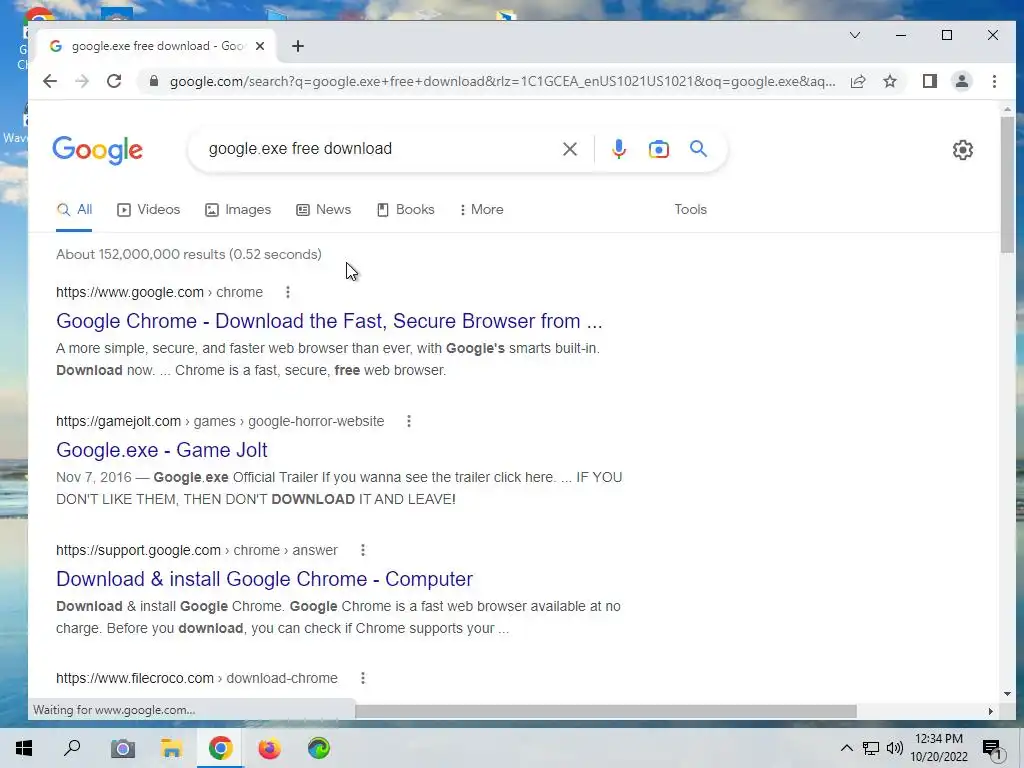Click the support.google.com breadcrumb URL

197,550
